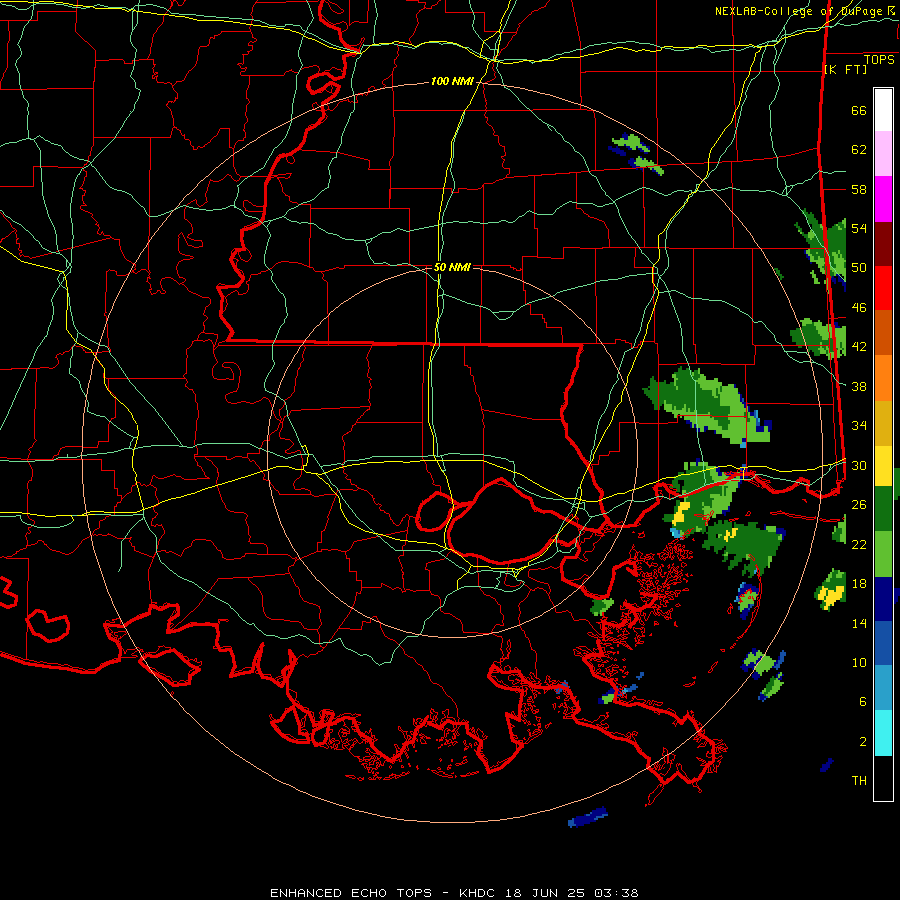Click the cyan legend swatch near the 2 label
900x900 pixels.
[883, 733]
